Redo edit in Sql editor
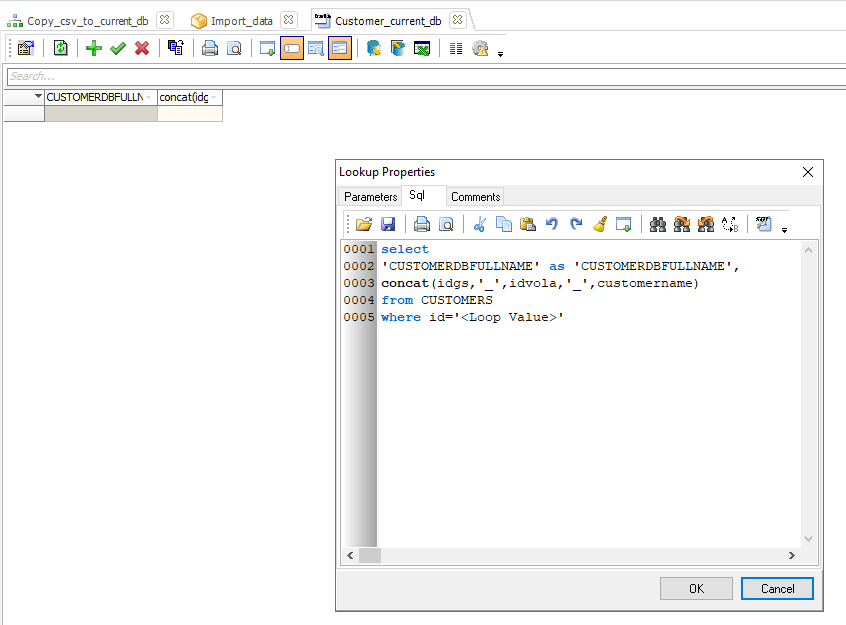 point(576,224)
